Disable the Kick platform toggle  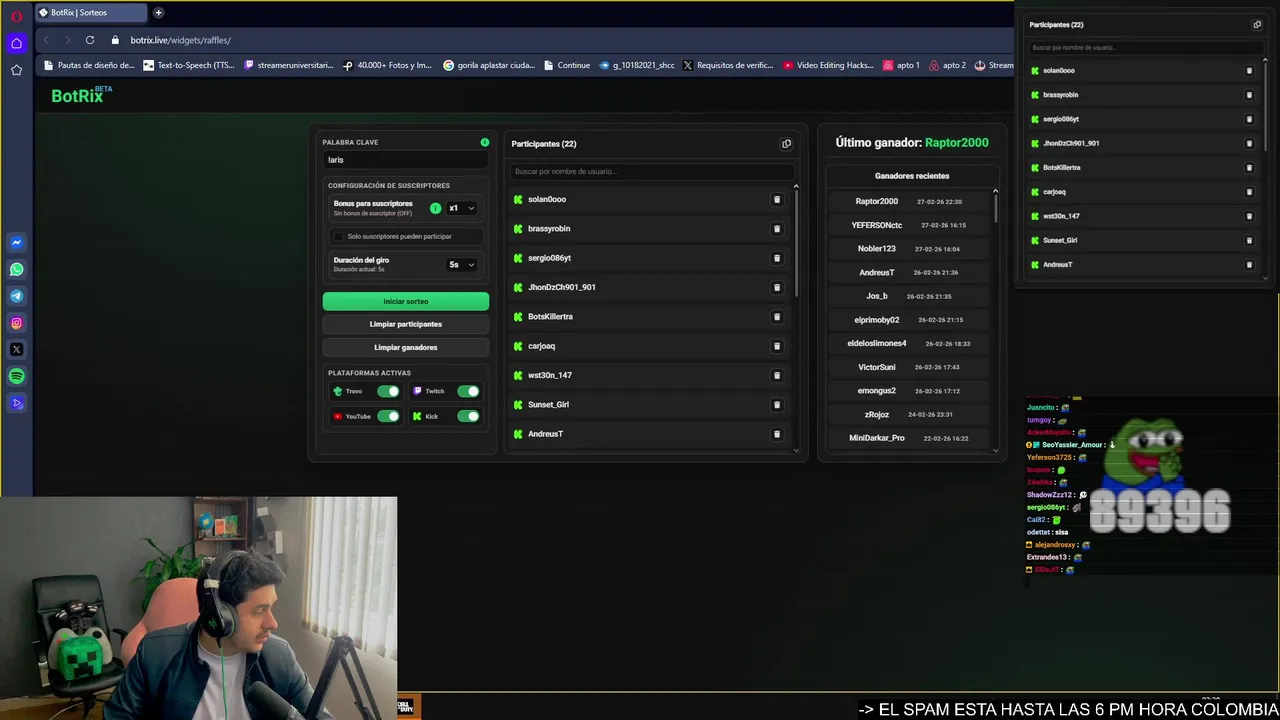click(468, 416)
